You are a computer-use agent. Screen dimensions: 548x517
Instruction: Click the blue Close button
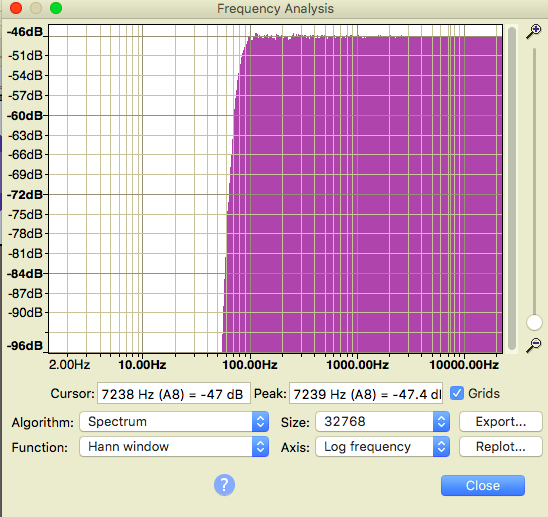coord(483,485)
